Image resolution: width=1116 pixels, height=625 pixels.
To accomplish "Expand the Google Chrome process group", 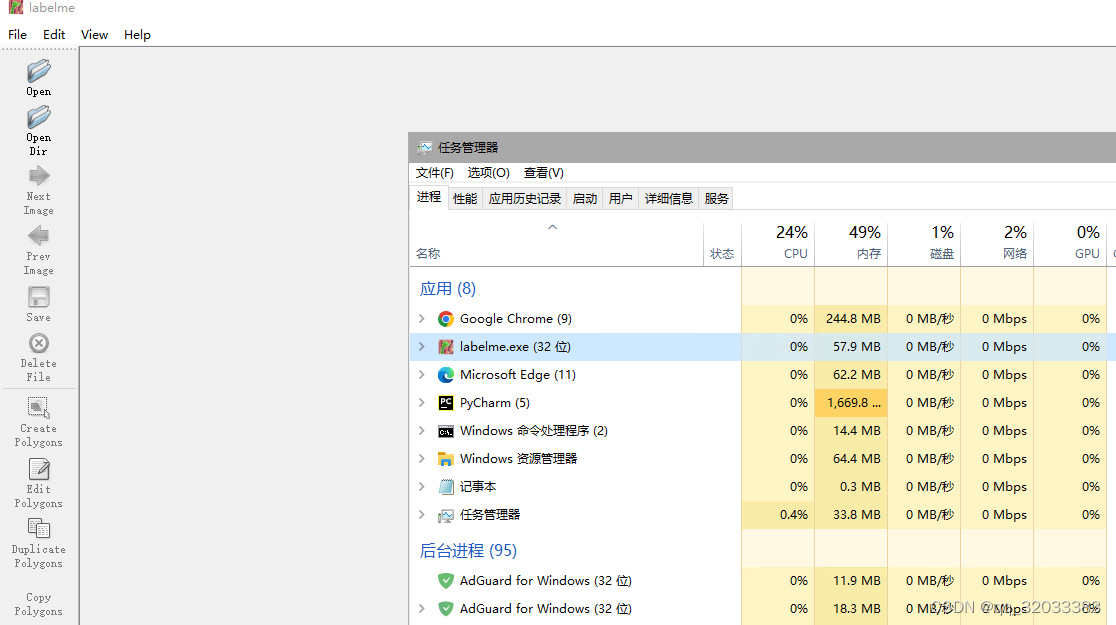I will pos(421,319).
